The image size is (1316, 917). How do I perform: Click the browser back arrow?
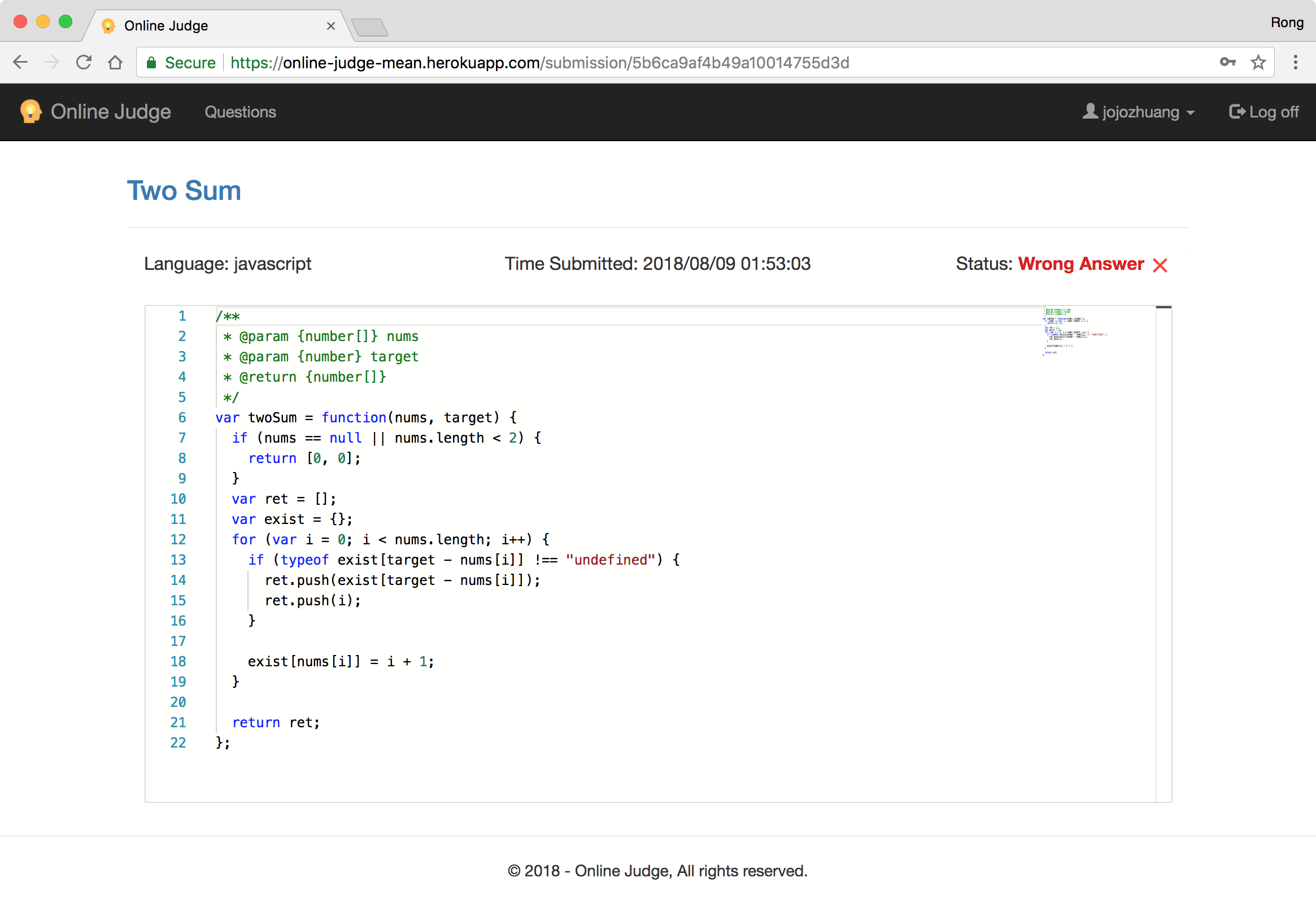click(x=20, y=62)
